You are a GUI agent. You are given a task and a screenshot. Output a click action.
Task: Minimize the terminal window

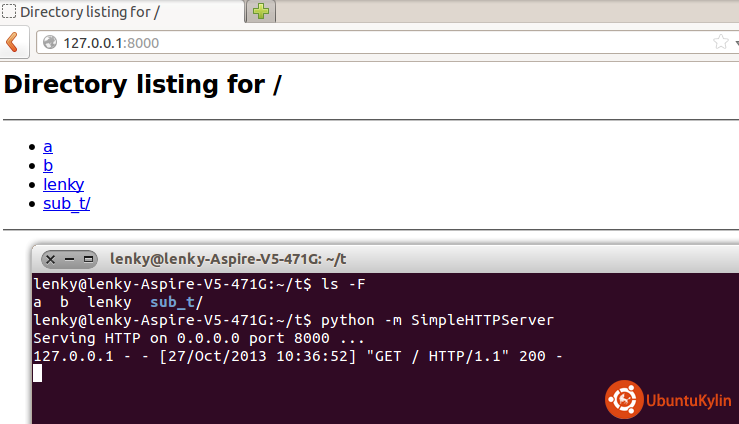(69, 259)
